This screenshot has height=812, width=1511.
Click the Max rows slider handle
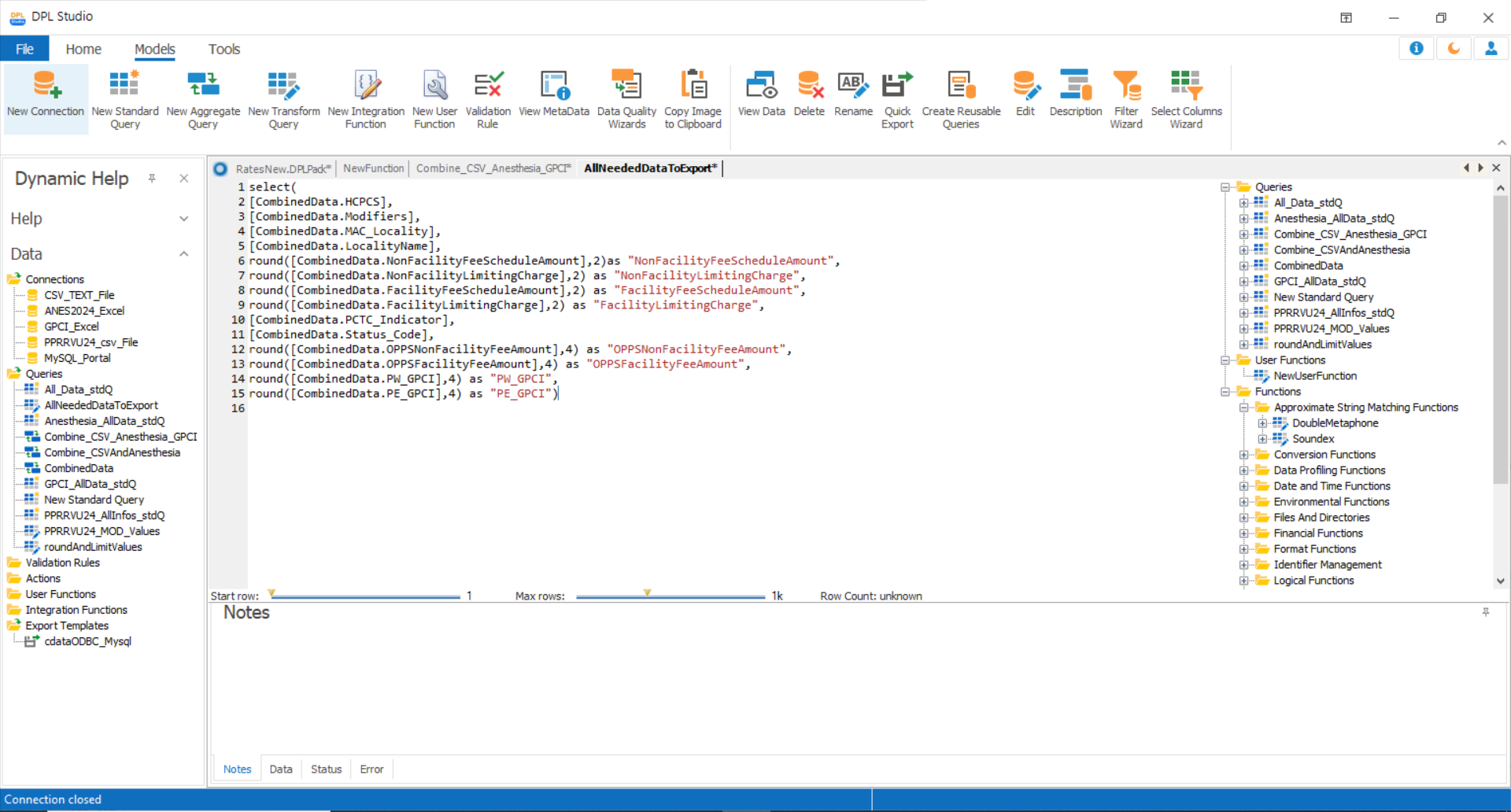click(647, 593)
